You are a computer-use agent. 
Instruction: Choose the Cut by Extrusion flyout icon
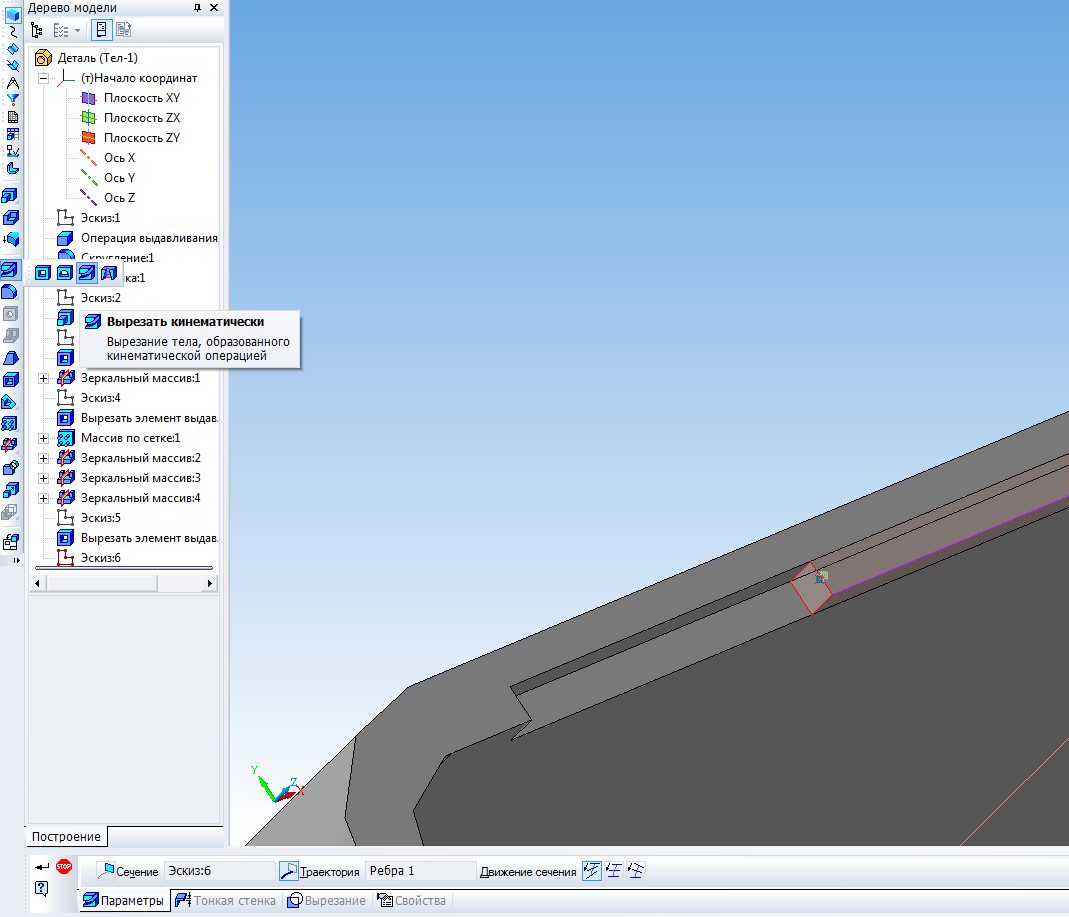pyautogui.click(x=43, y=272)
